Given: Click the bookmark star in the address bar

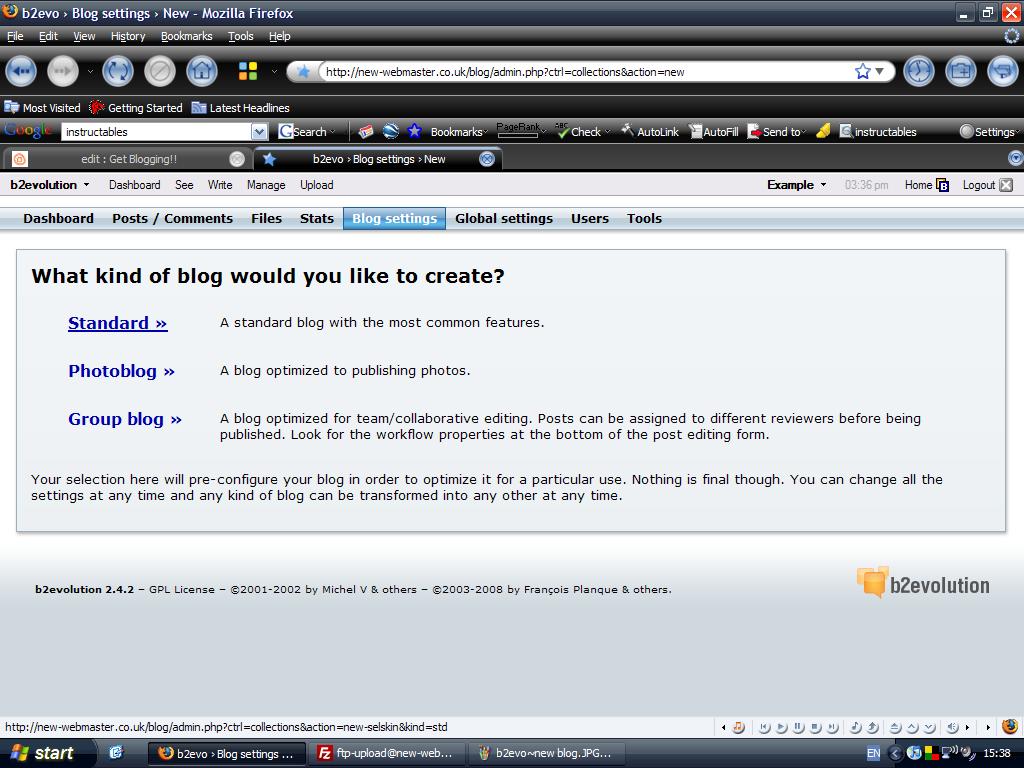Looking at the screenshot, I should pyautogui.click(x=863, y=71).
